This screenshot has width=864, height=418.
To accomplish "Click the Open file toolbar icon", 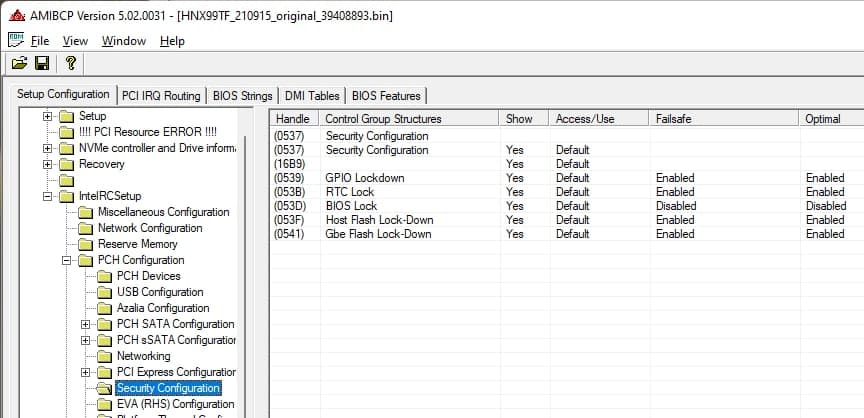I will (19, 64).
